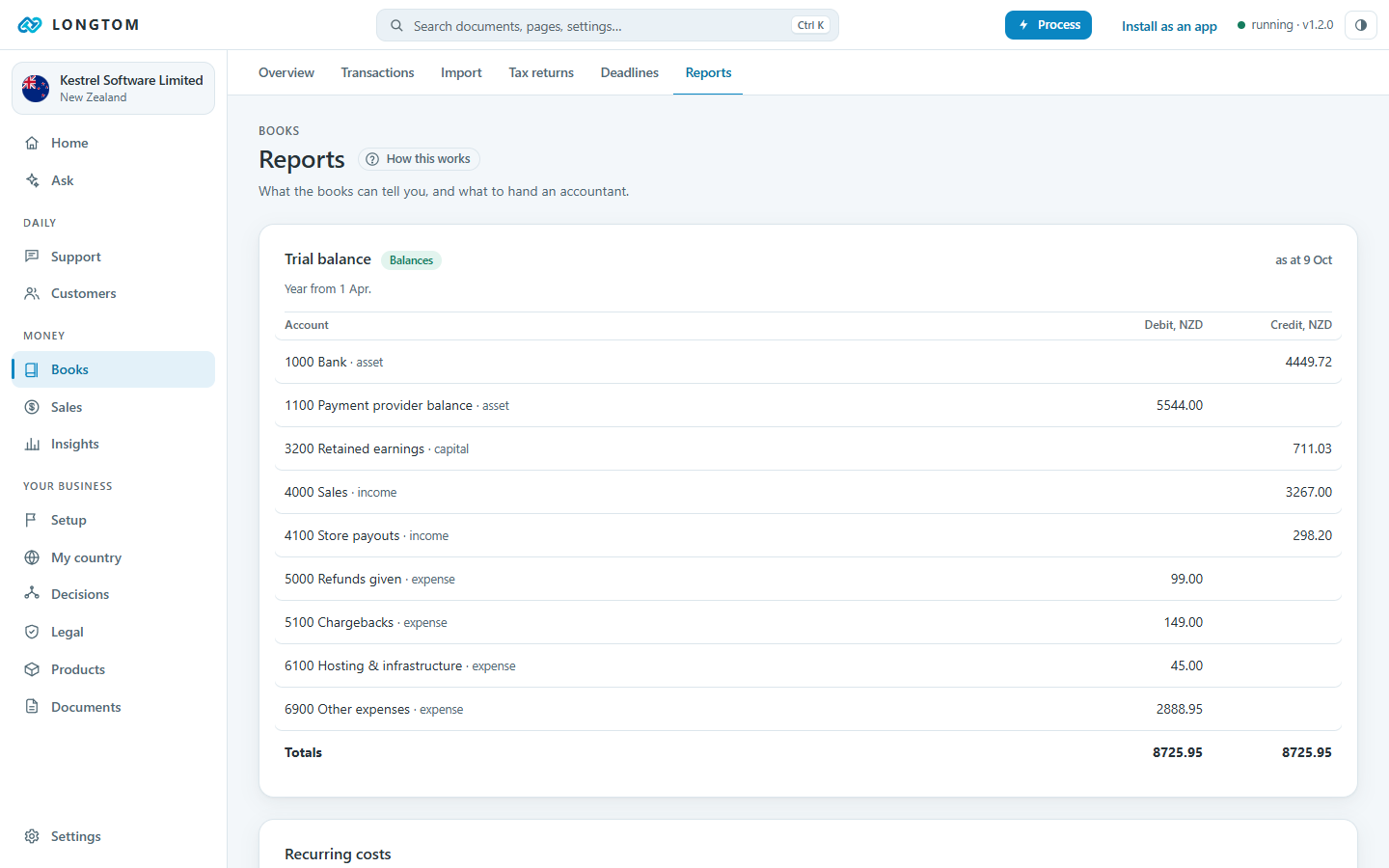Switch to the Transactions tab
This screenshot has width=1389, height=868.
pos(377,72)
